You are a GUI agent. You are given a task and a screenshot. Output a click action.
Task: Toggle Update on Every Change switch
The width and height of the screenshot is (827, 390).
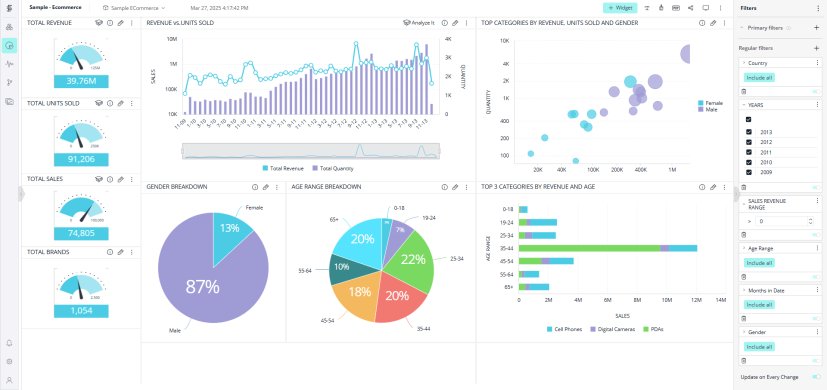point(816,377)
